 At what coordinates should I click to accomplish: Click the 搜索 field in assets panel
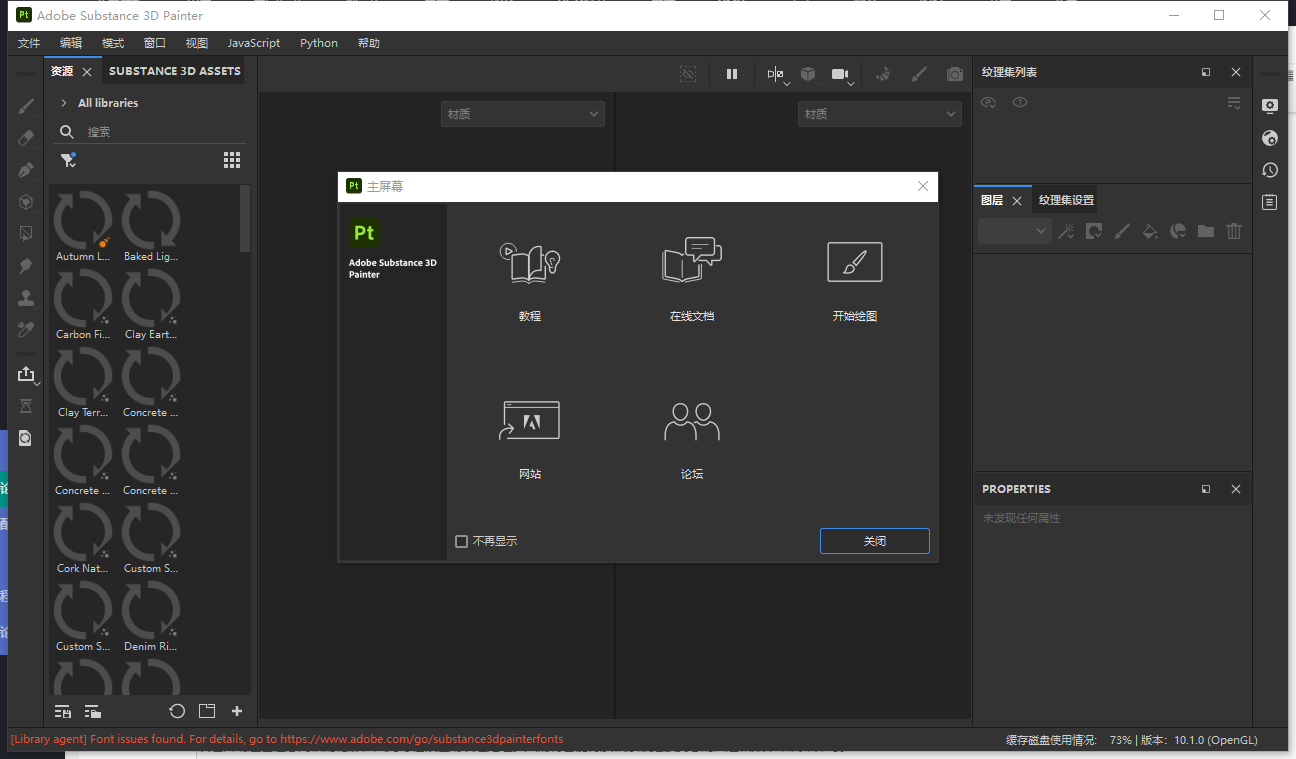(x=150, y=132)
